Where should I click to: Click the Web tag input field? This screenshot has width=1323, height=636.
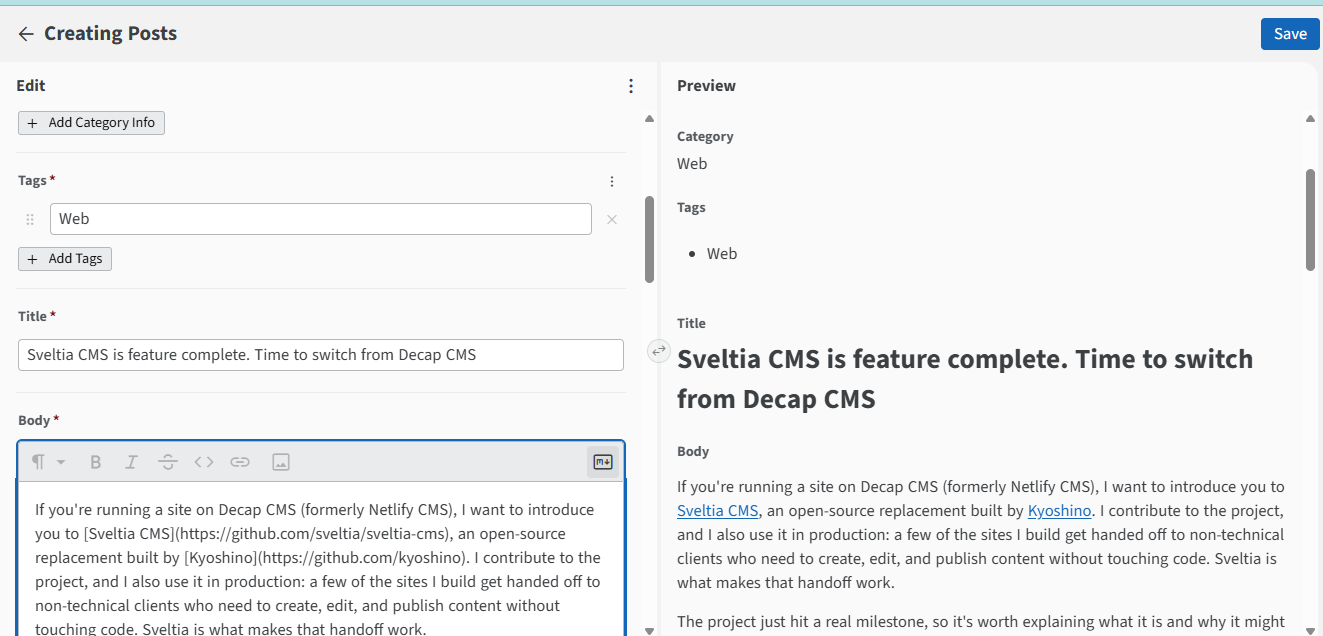pos(321,219)
